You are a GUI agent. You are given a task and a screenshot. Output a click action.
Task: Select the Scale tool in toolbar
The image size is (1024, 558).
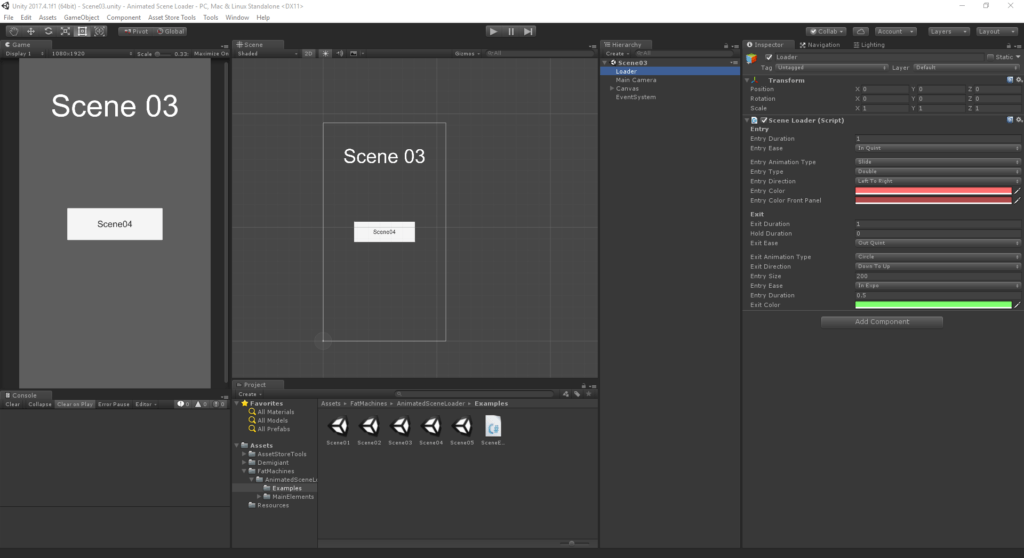pyautogui.click(x=65, y=31)
